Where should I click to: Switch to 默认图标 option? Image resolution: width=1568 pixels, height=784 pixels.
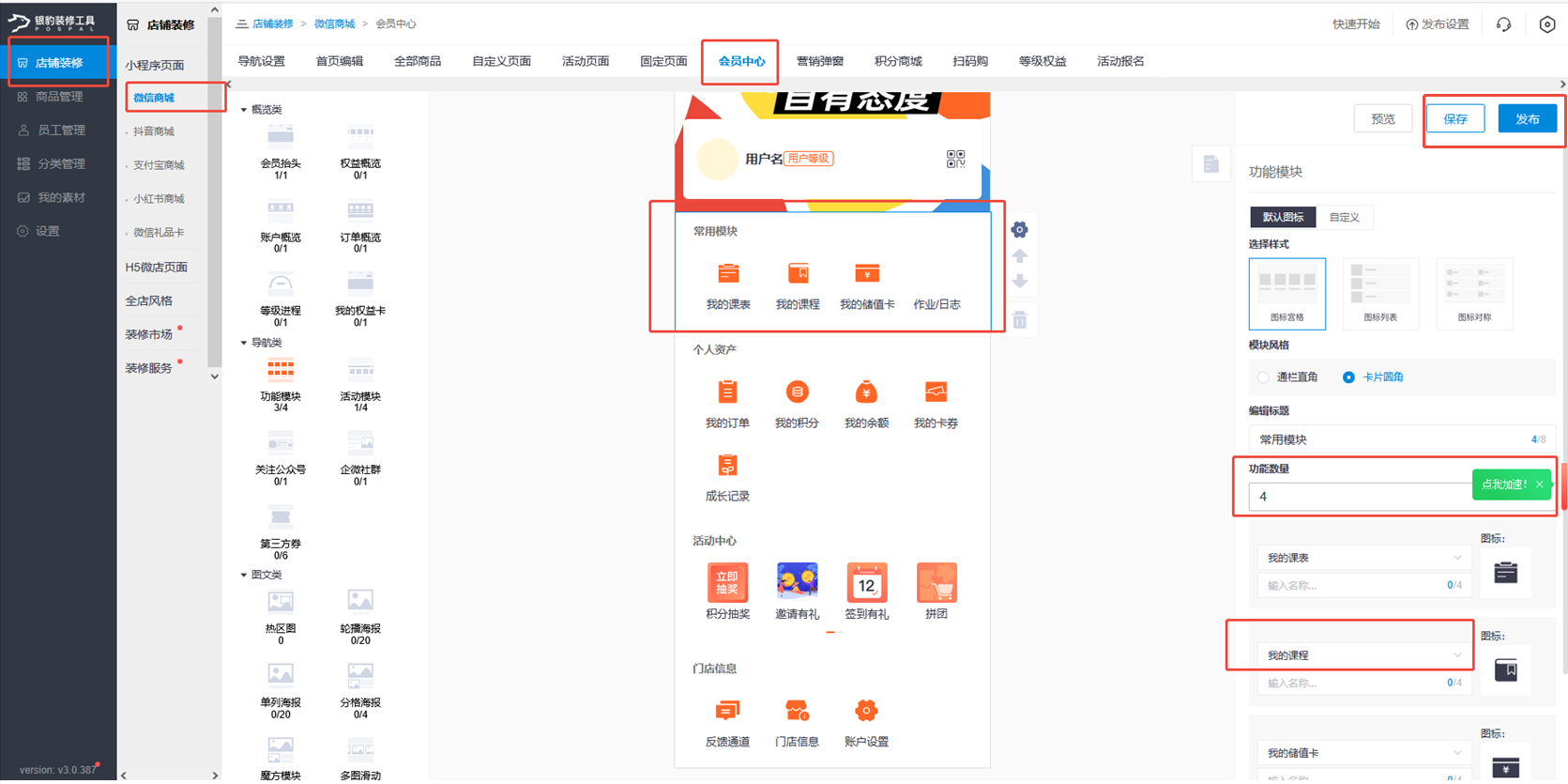pos(1283,217)
